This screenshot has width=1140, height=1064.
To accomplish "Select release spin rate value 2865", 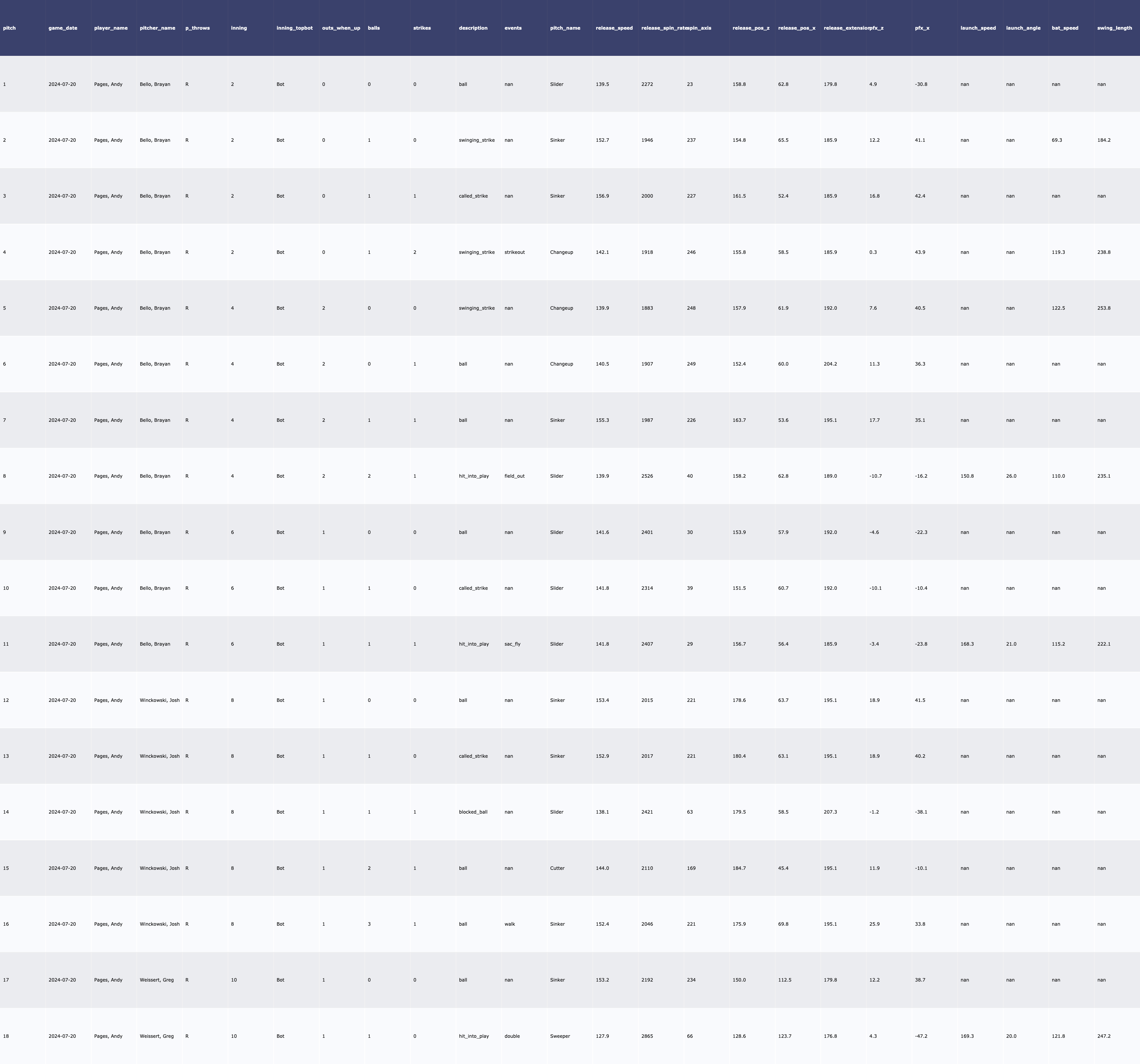I will (x=647, y=1036).
